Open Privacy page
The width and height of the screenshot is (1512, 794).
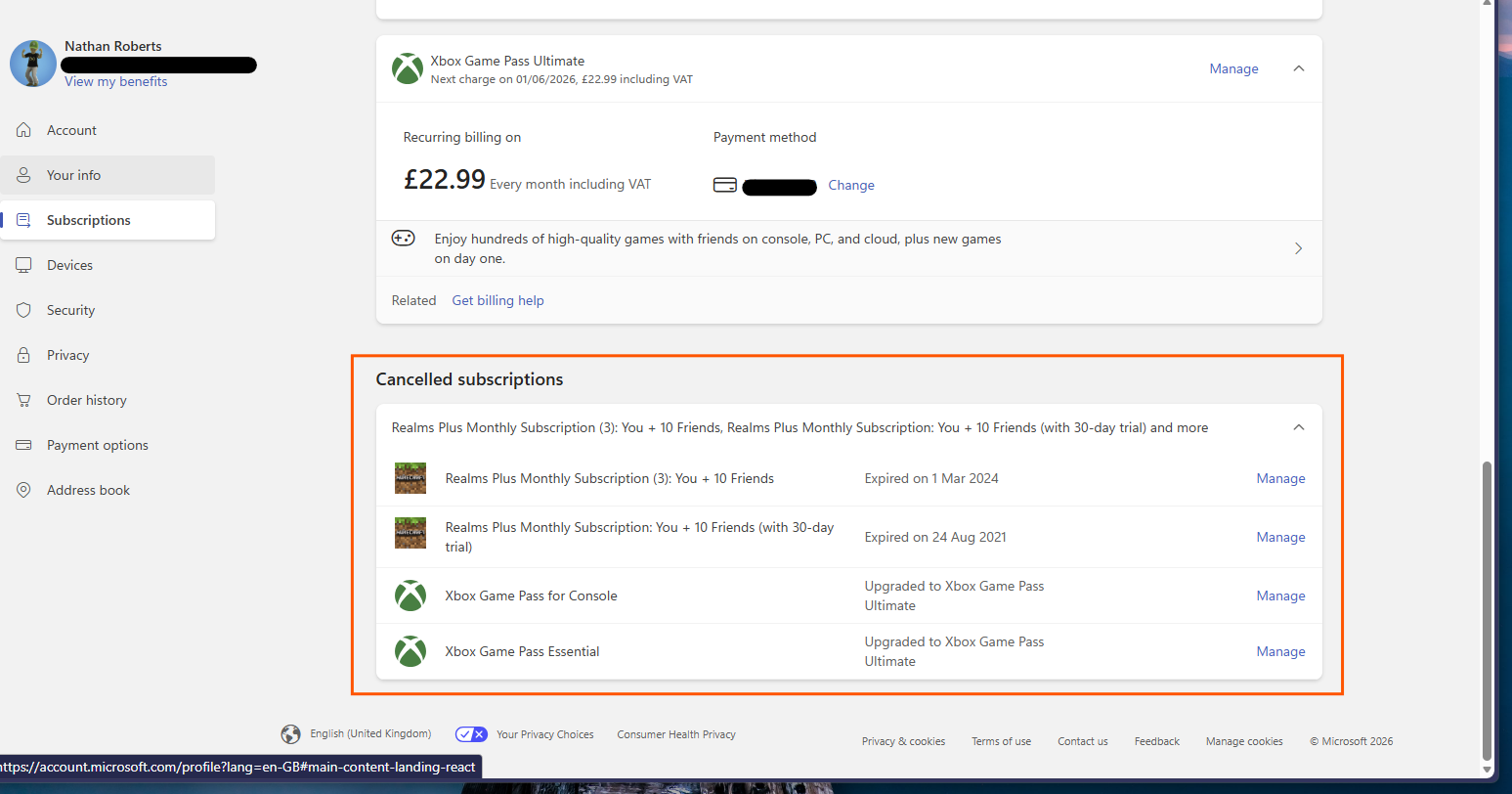(x=108, y=355)
